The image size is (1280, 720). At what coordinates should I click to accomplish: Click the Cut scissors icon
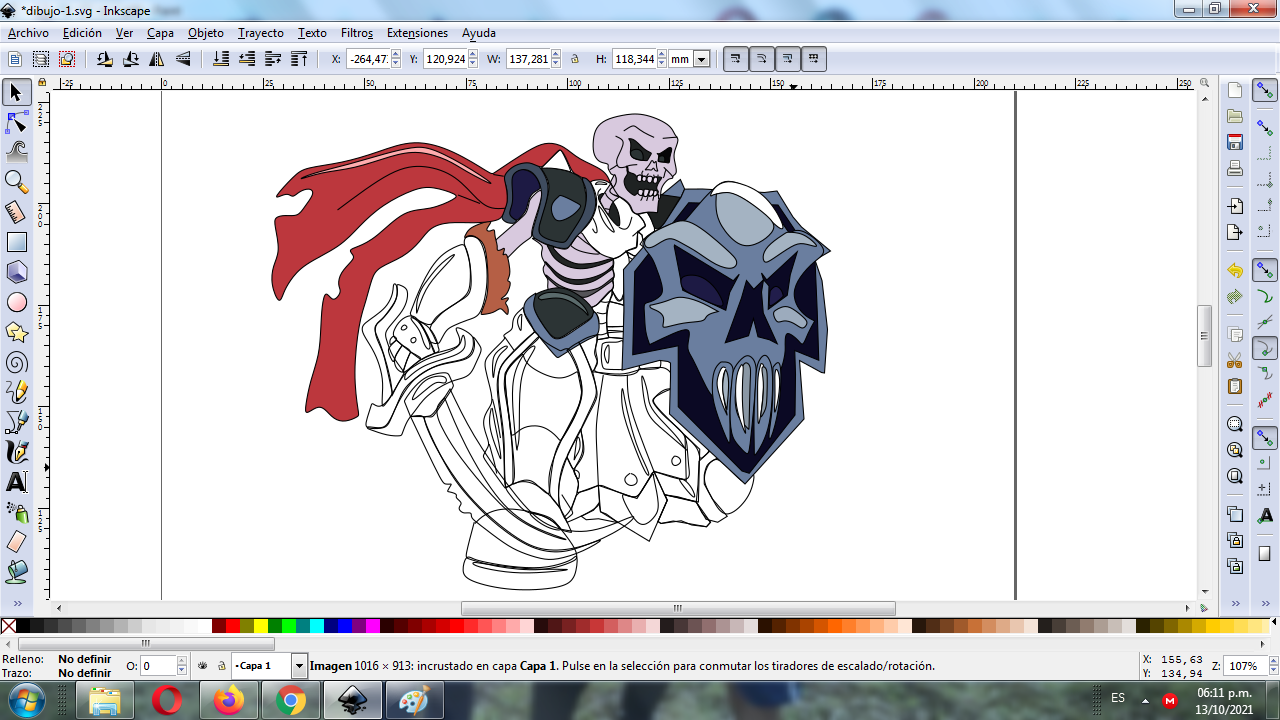(1235, 360)
